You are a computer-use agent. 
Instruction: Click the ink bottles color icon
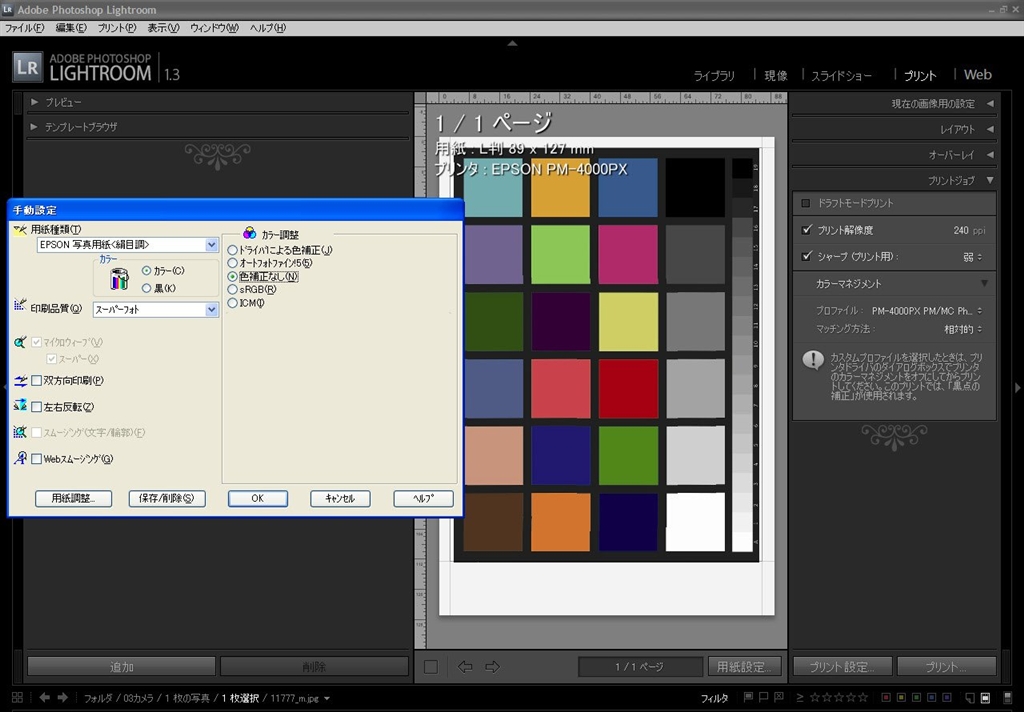tap(119, 279)
